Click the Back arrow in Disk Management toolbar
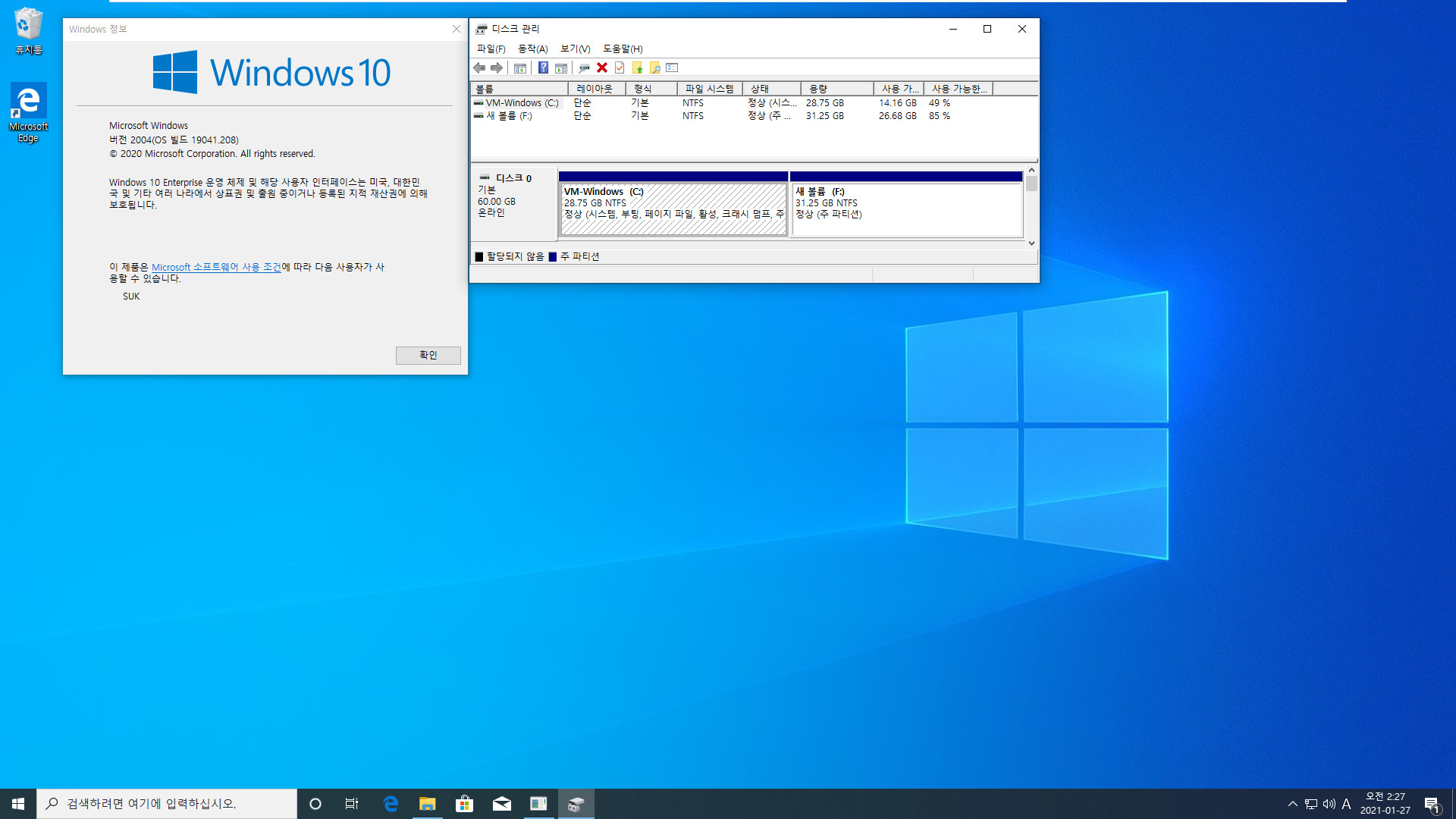The width and height of the screenshot is (1456, 819). coord(479,68)
